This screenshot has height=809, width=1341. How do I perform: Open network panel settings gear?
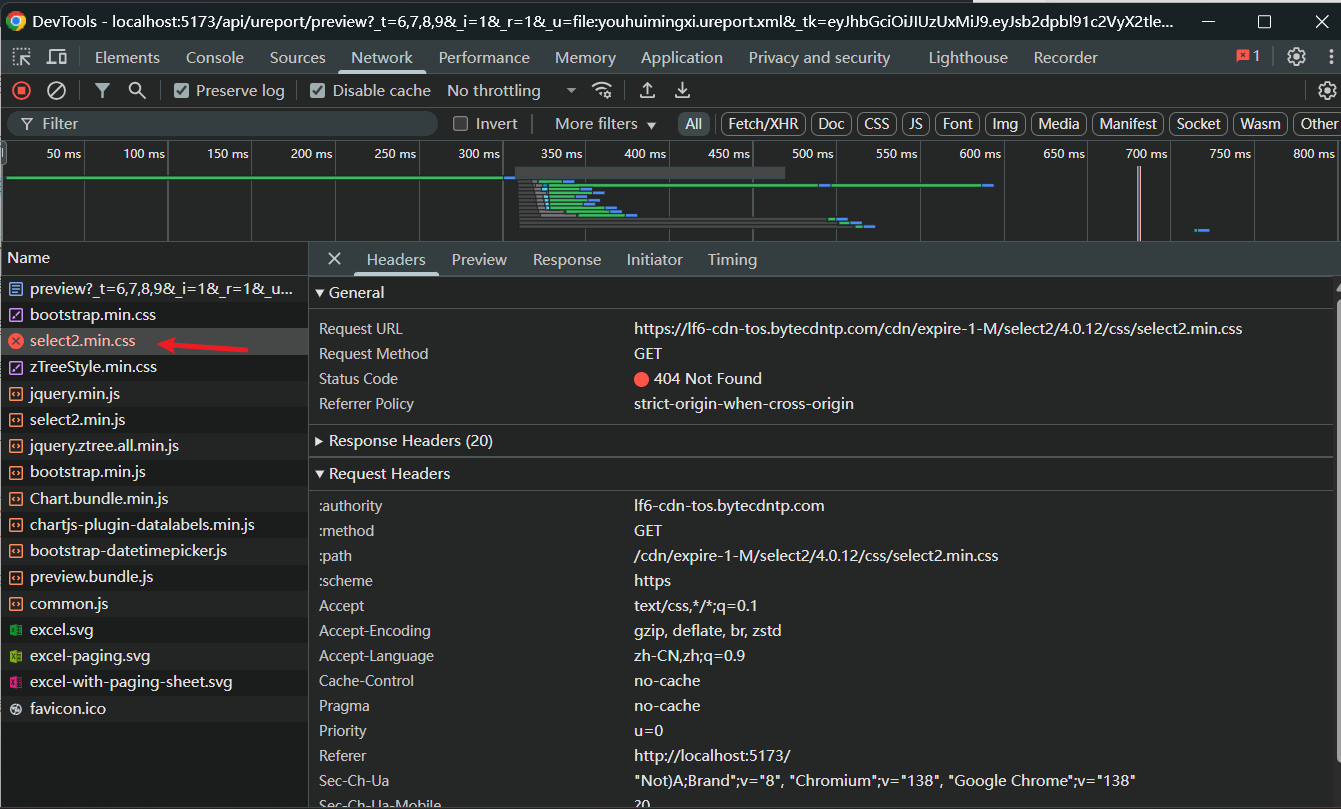pyautogui.click(x=1327, y=90)
